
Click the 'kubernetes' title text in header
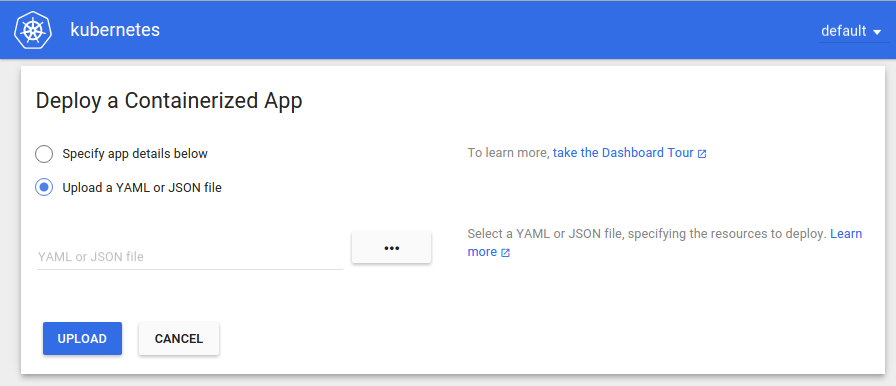115,30
